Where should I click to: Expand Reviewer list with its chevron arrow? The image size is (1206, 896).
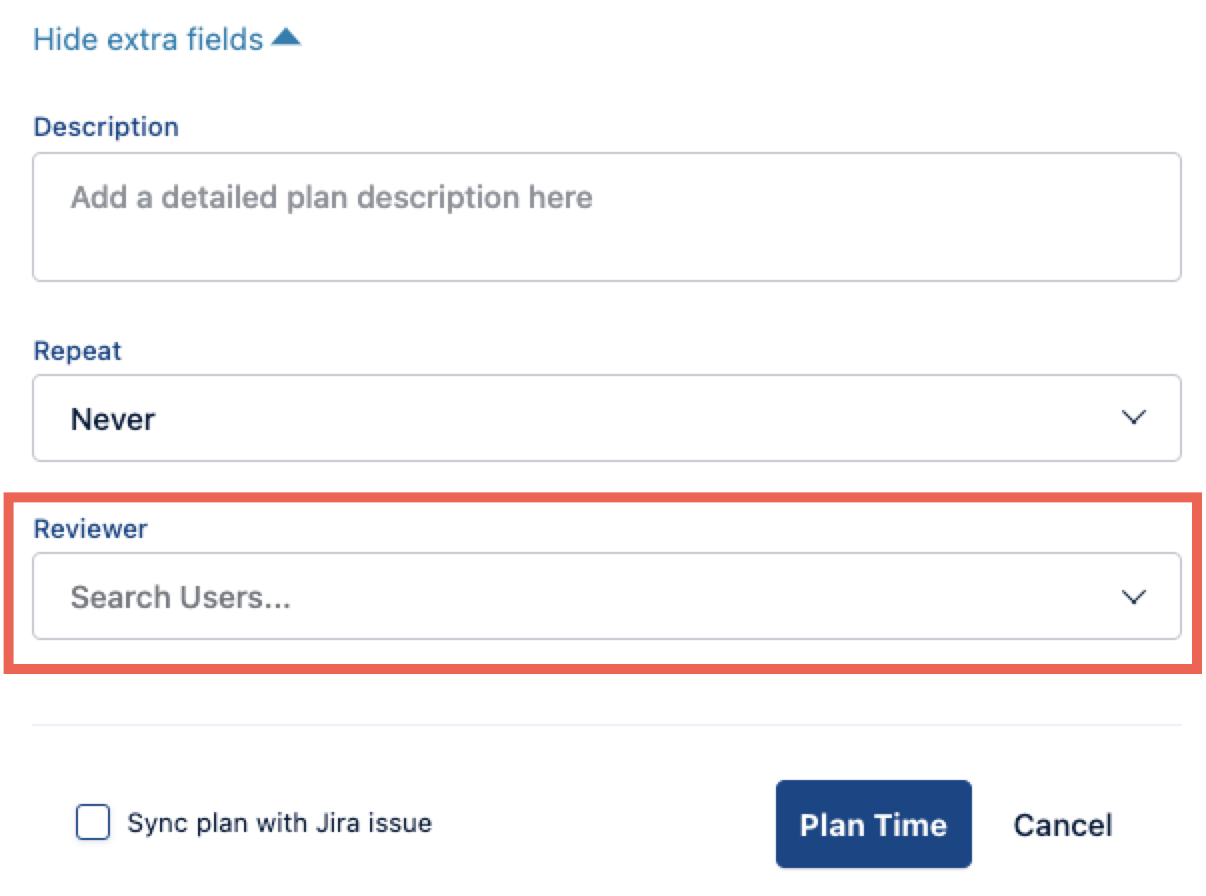click(x=1133, y=597)
